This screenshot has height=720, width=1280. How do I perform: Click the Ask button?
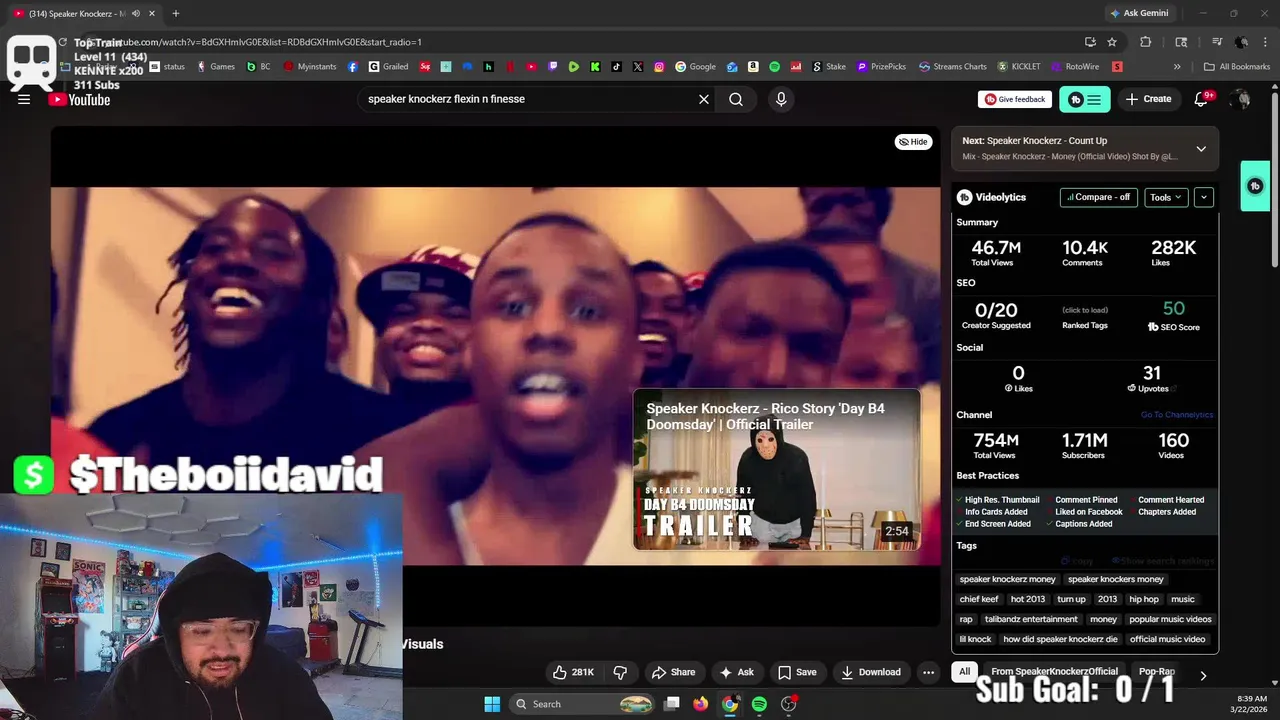click(x=737, y=672)
